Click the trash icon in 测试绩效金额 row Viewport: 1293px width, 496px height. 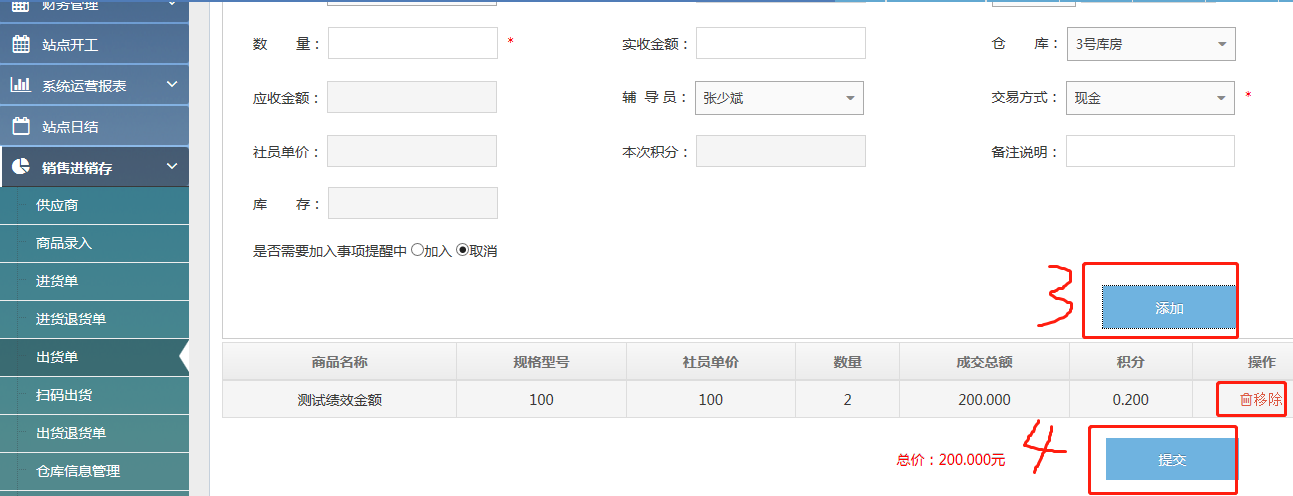1245,400
